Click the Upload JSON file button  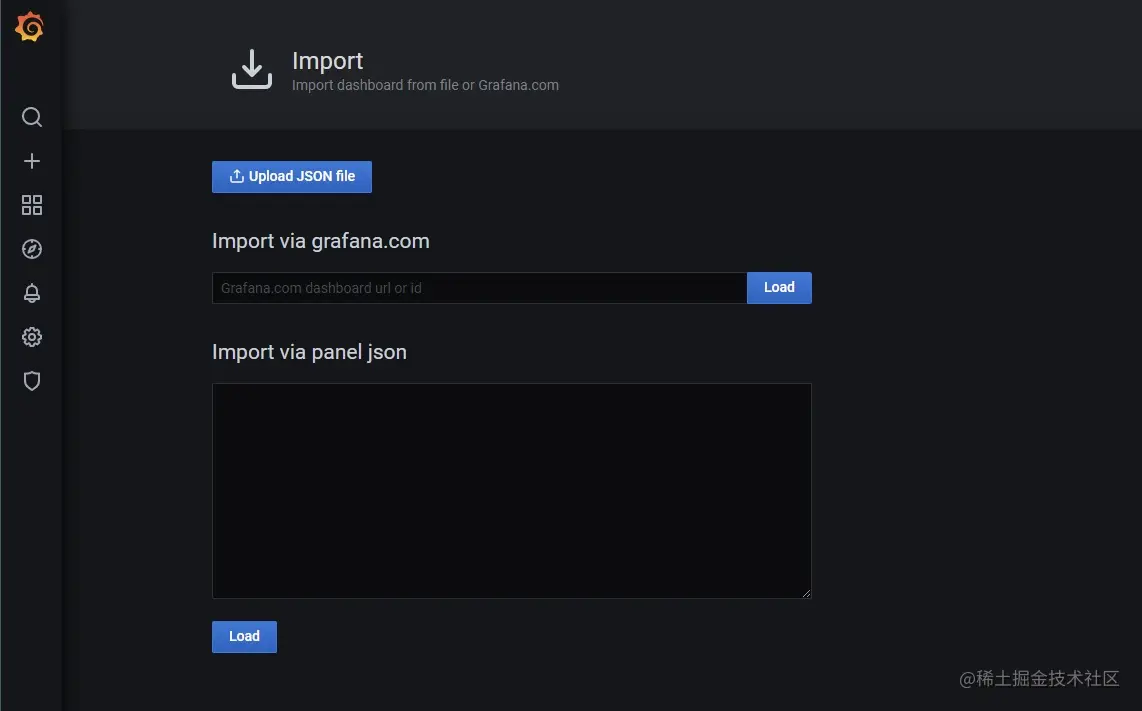(292, 177)
